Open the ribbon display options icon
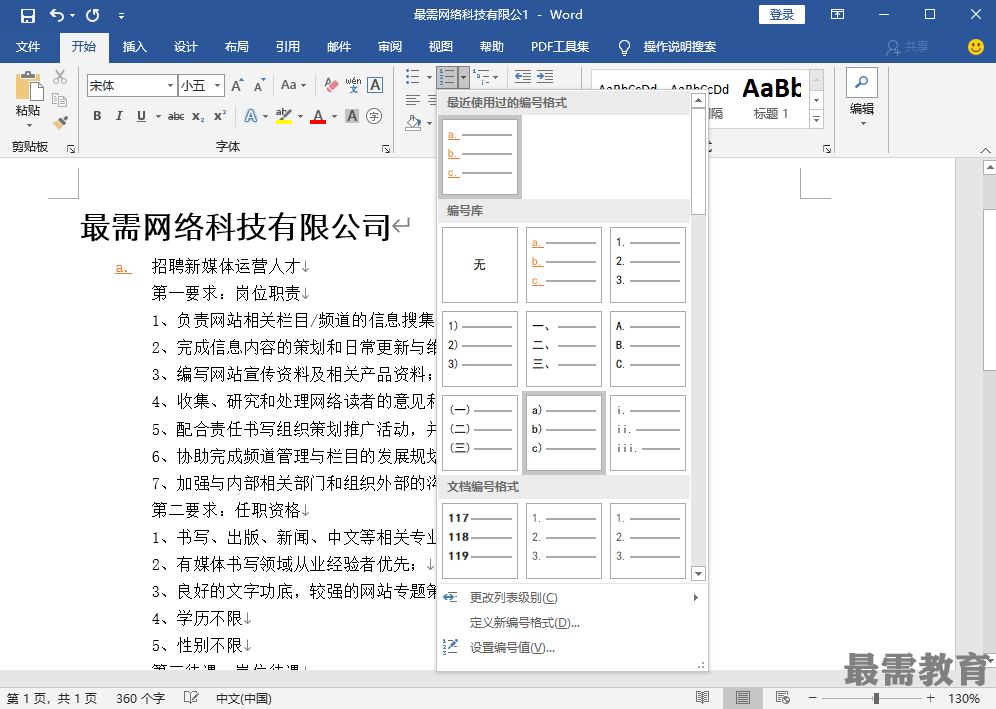Viewport: 996px width, 709px height. coord(838,15)
